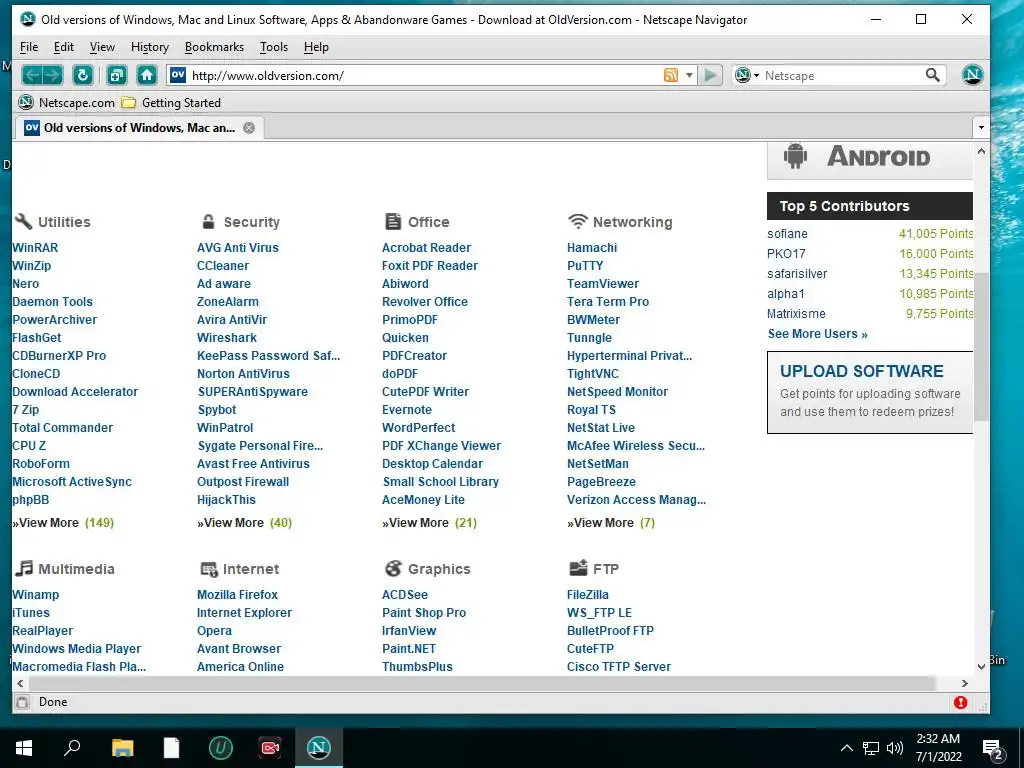
Task: Click the Netscape throbber logo at the toolbar end
Action: coord(972,75)
